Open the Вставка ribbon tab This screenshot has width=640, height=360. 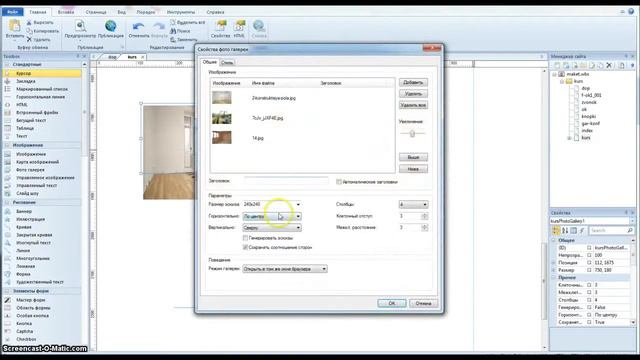66,12
